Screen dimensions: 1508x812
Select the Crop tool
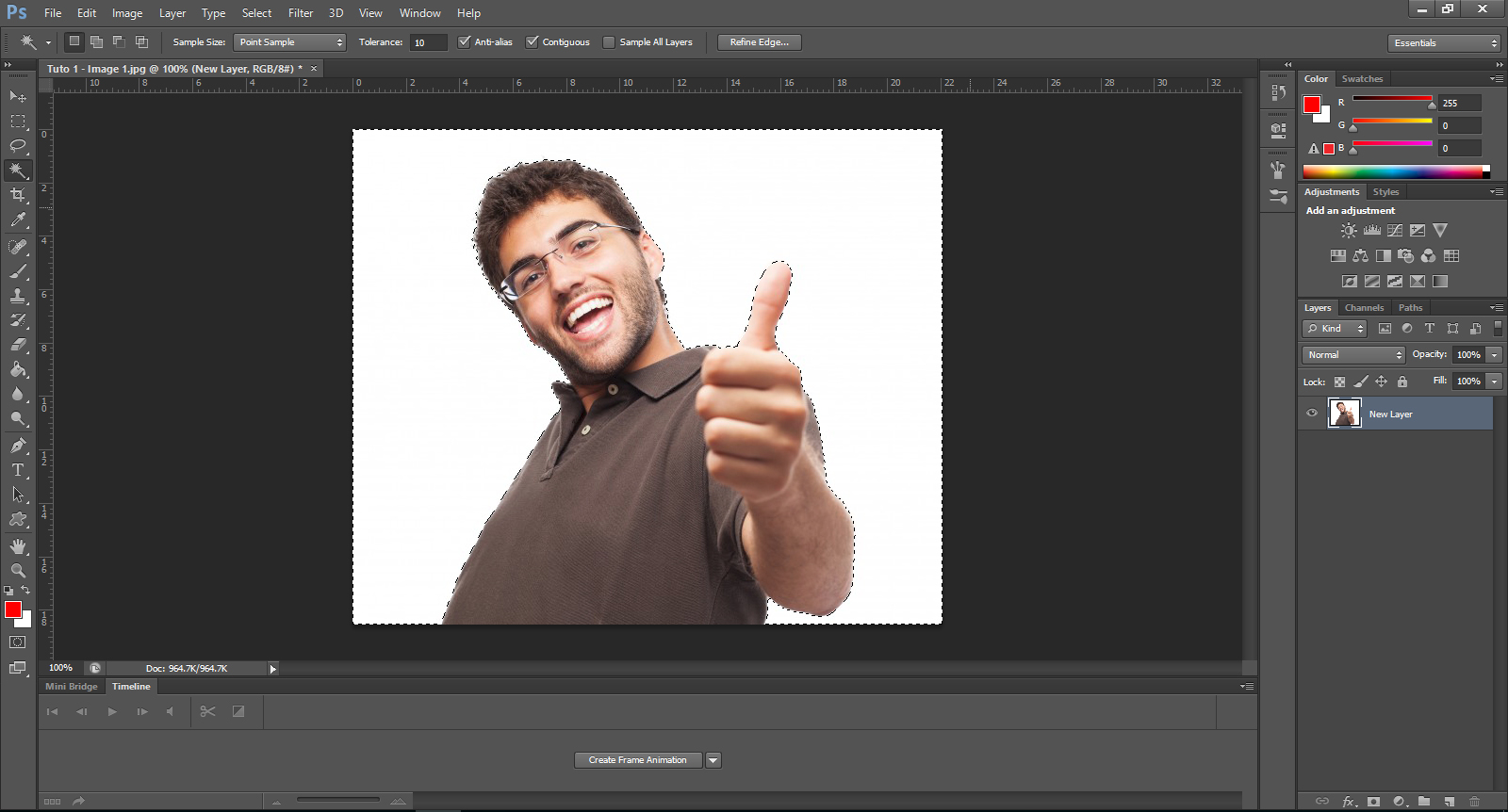coord(18,195)
